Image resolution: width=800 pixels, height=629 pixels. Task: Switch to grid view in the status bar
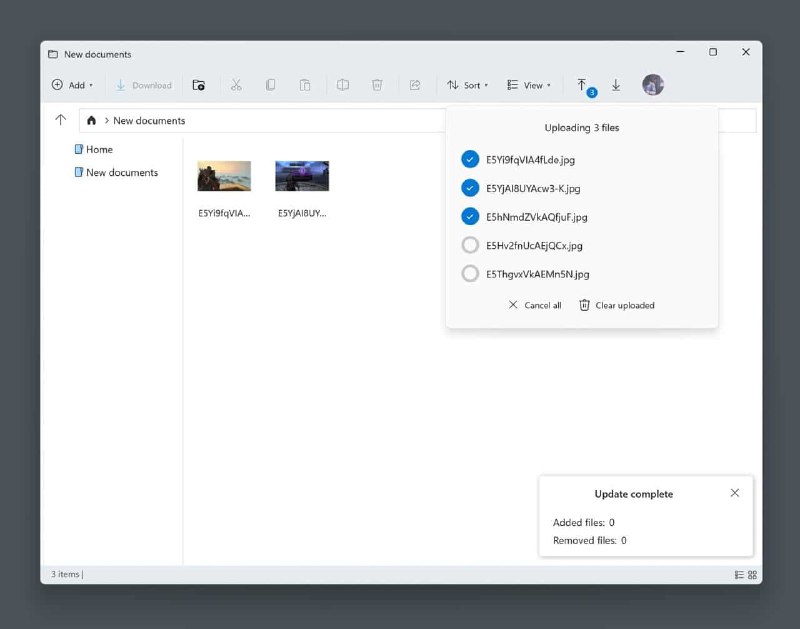(751, 575)
